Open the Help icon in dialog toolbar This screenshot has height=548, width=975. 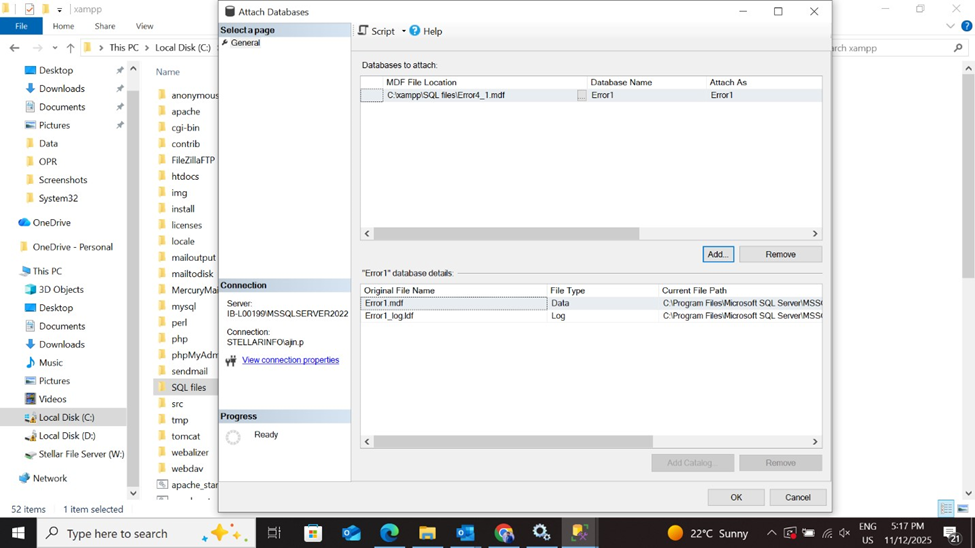tap(415, 31)
